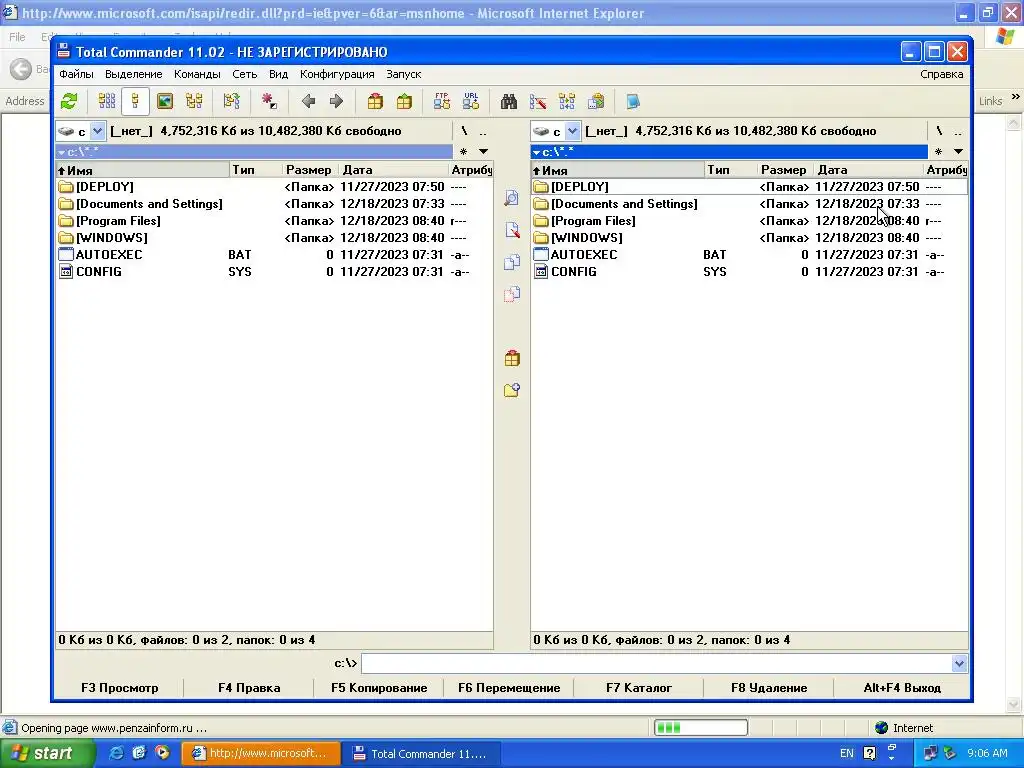Screen dimensions: 1024x768
Task: Open the Справка help menu
Action: 942,74
